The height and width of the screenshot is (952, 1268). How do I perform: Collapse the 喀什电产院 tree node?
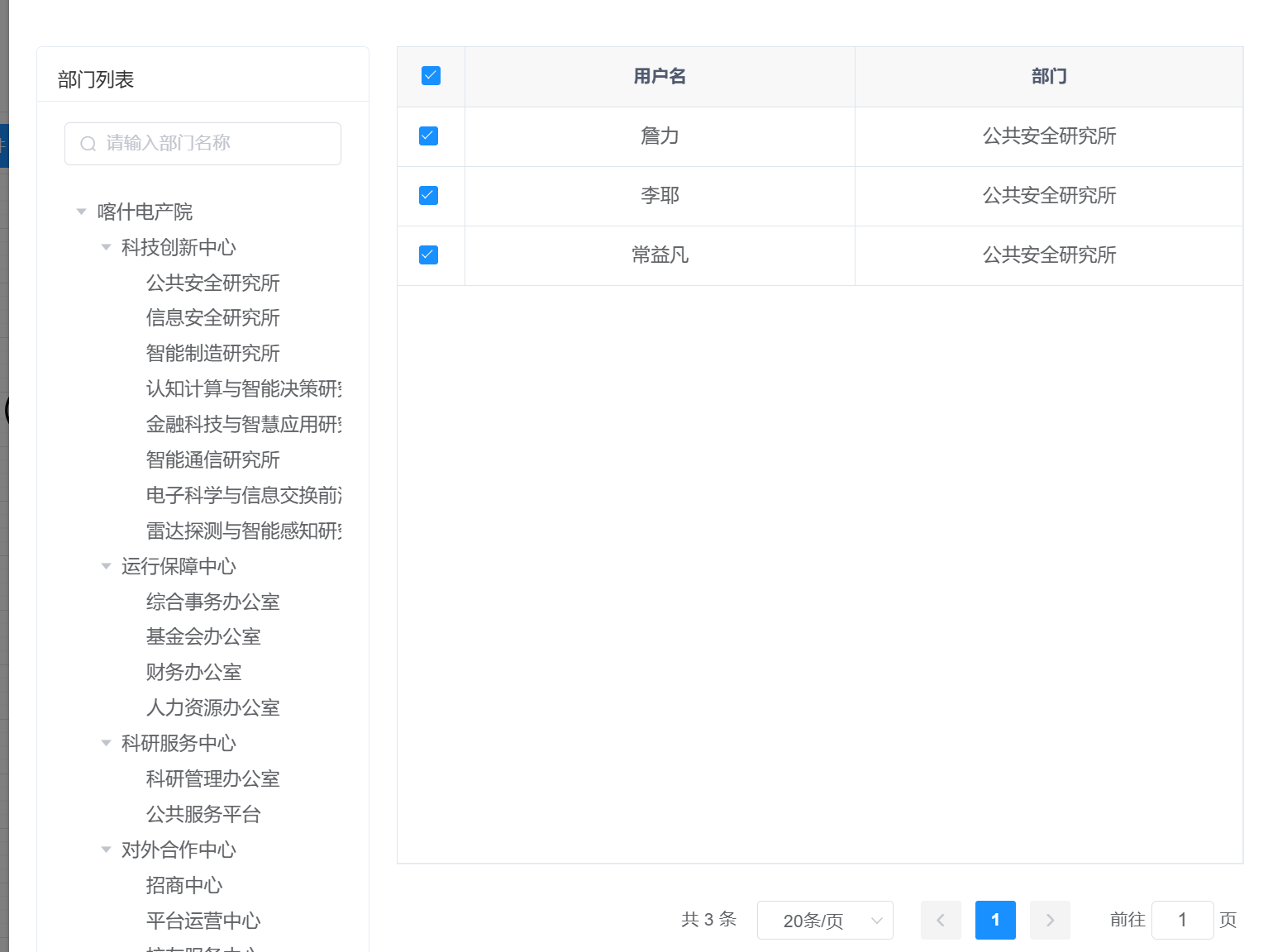click(x=81, y=212)
